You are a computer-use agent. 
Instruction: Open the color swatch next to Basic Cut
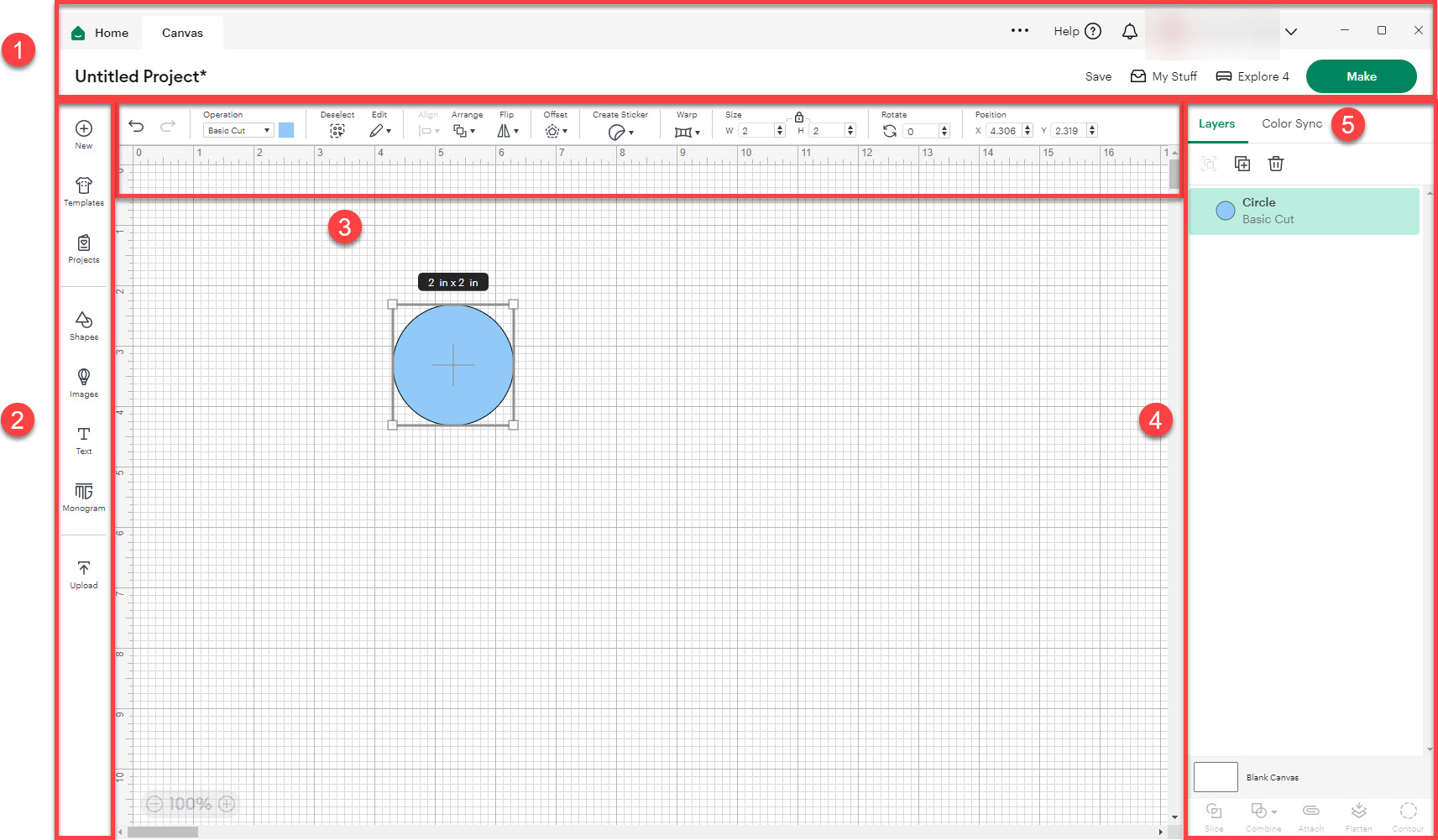click(x=286, y=130)
